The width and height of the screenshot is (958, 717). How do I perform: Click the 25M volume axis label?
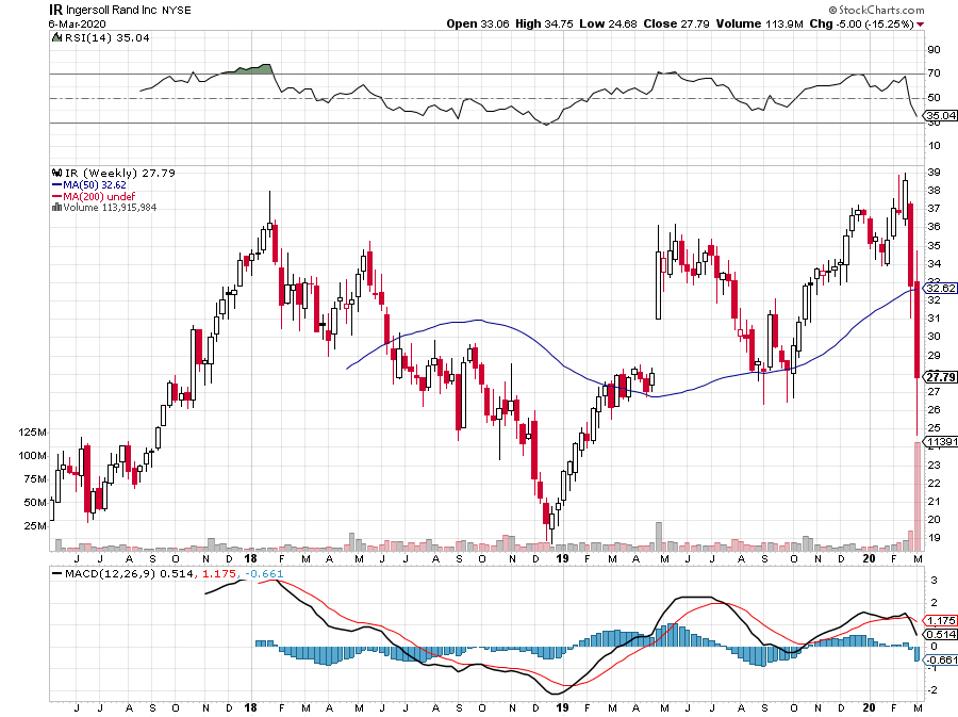coord(35,526)
